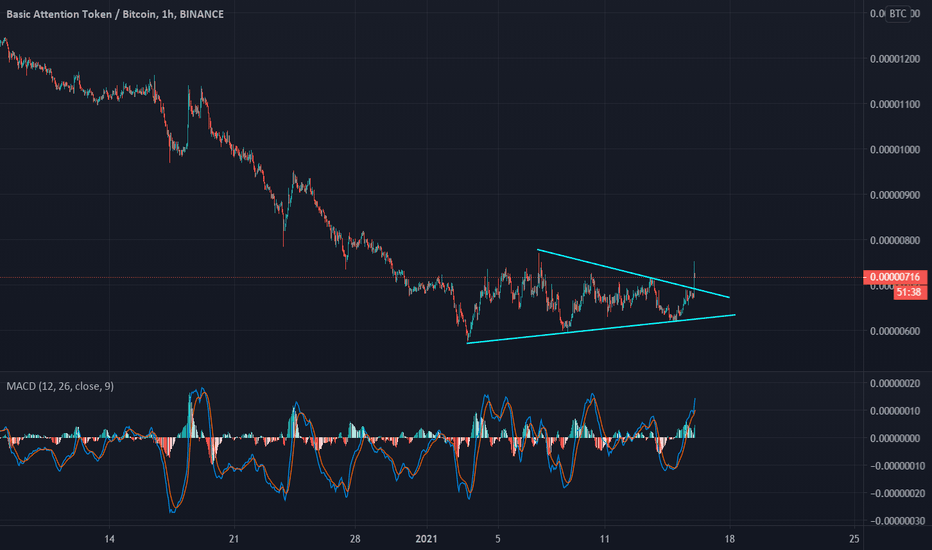The width and height of the screenshot is (932, 550).
Task: Click the date label 18 on time axis
Action: click(x=729, y=539)
